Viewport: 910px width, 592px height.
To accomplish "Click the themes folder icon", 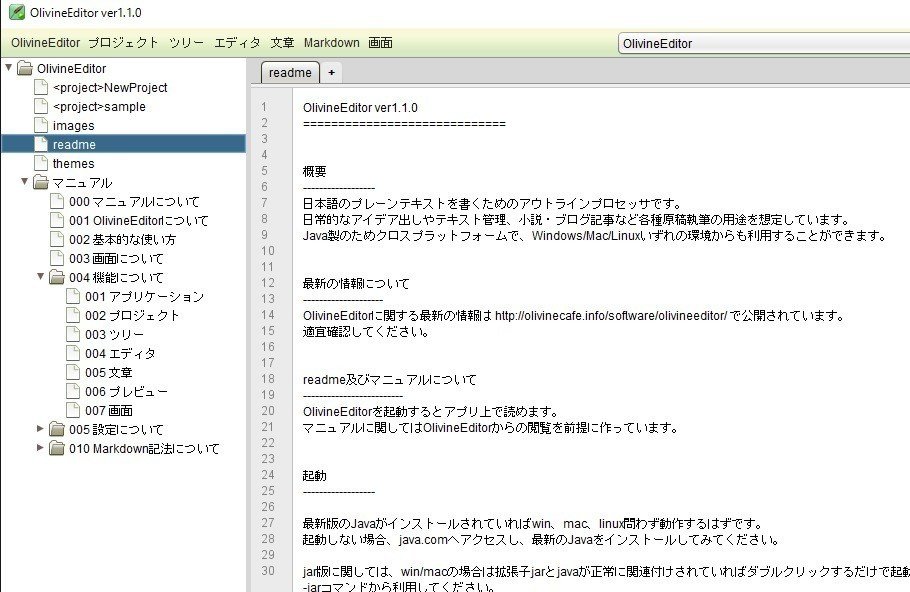I will point(39,163).
